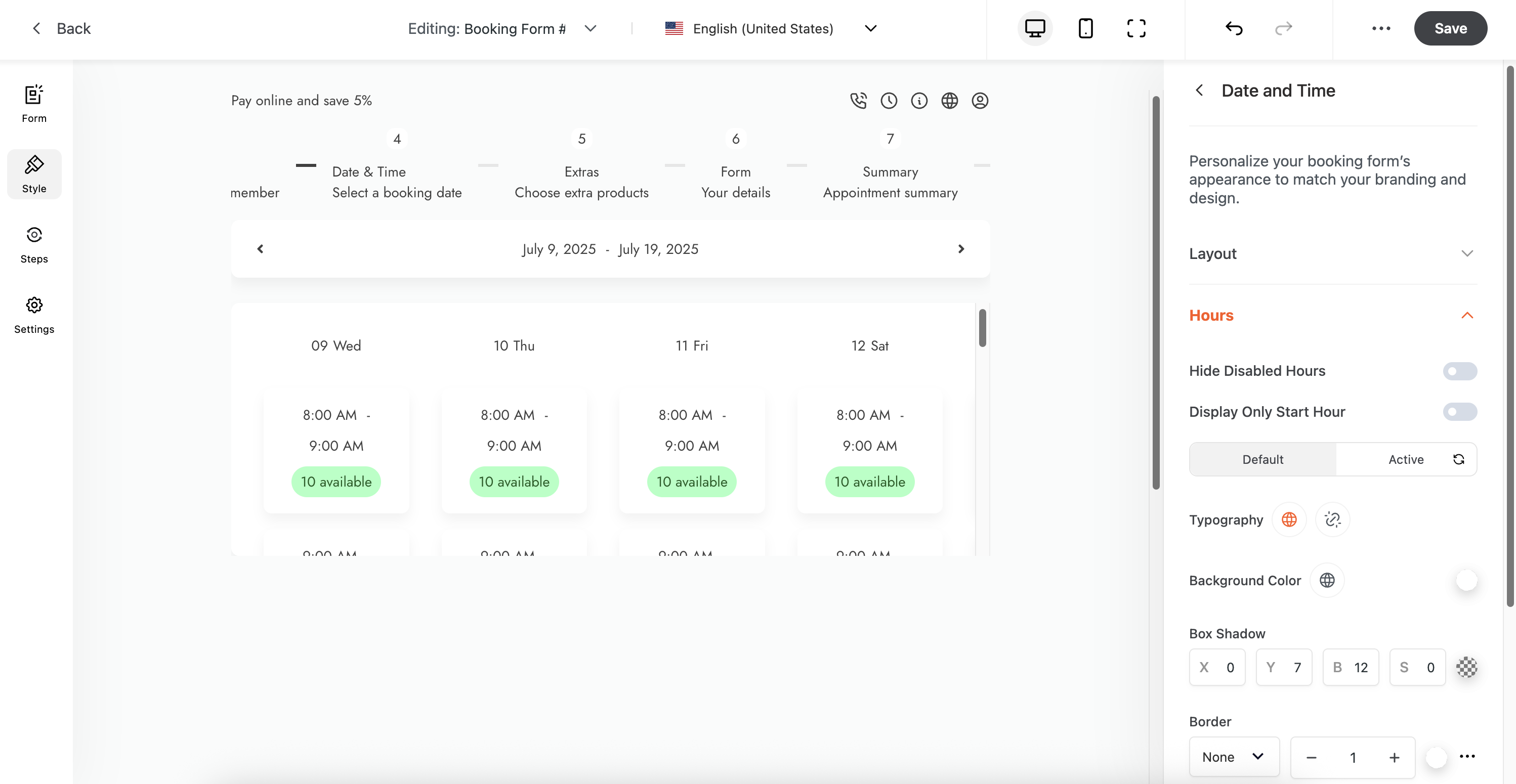
Task: Switch to the Active state tab
Action: coord(1405,459)
